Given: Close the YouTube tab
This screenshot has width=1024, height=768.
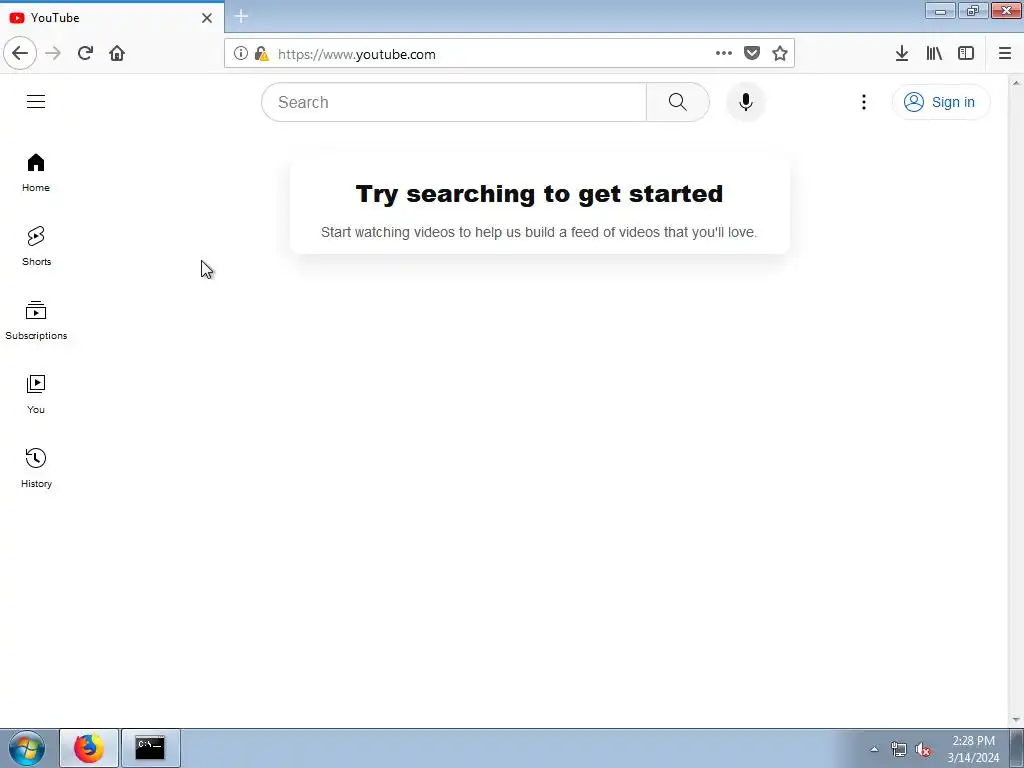Looking at the screenshot, I should pyautogui.click(x=207, y=18).
